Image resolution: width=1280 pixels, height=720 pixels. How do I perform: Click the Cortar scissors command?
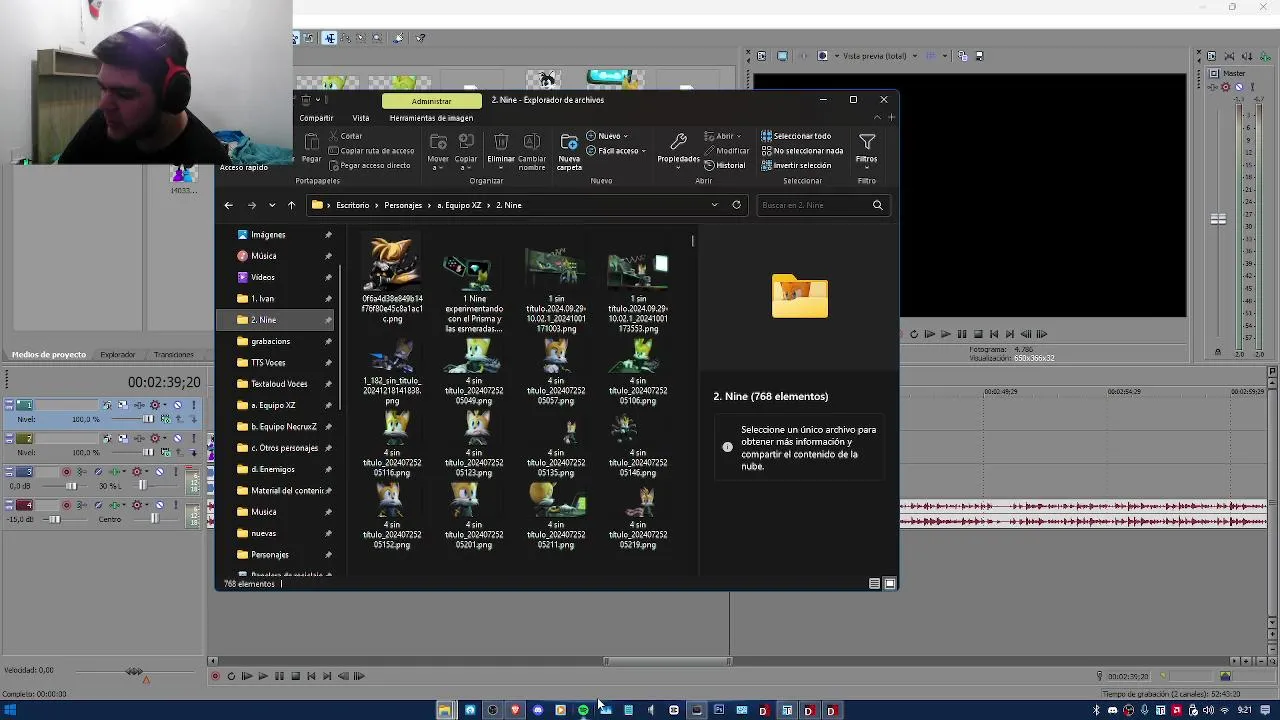(x=346, y=136)
